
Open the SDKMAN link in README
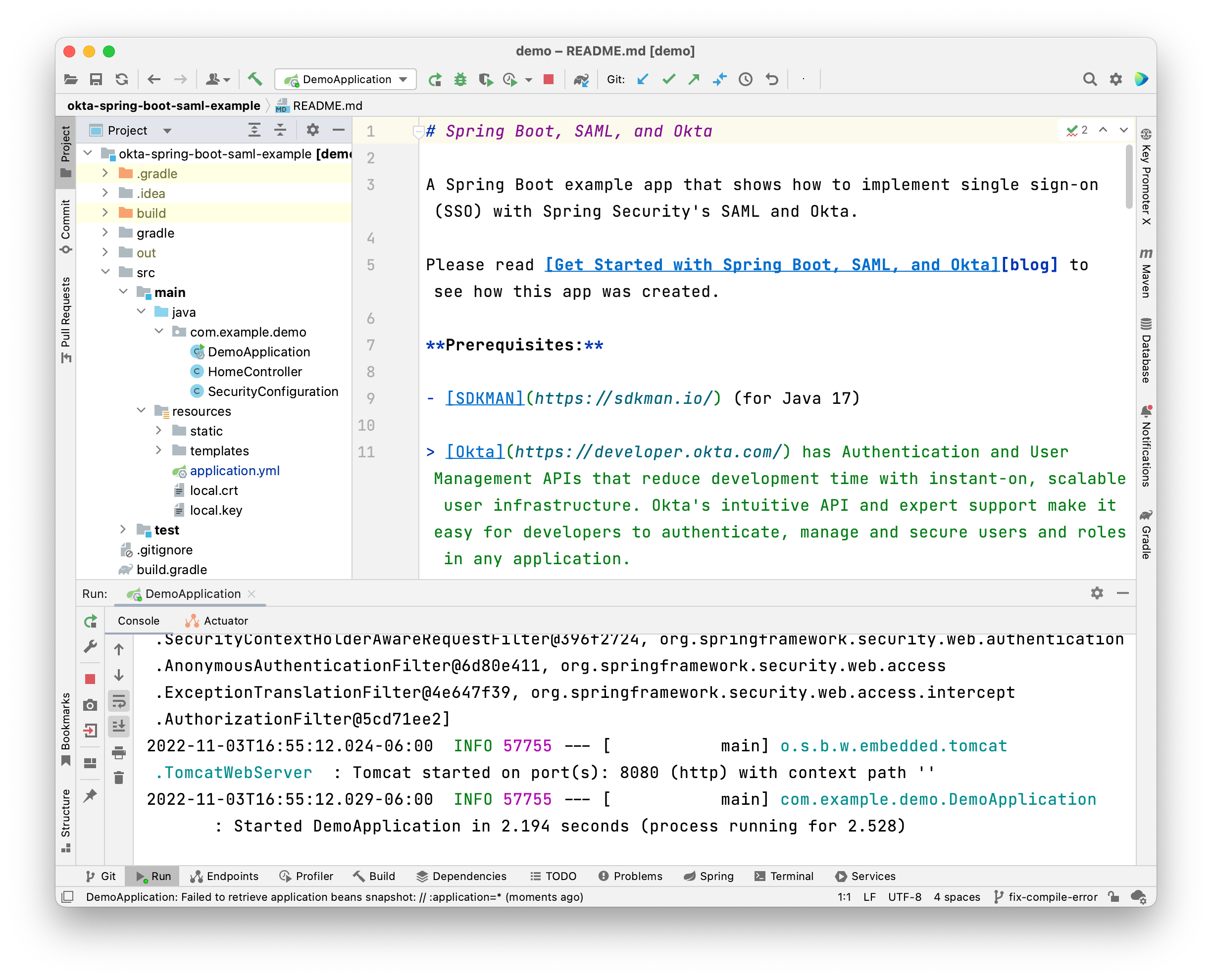tap(484, 398)
